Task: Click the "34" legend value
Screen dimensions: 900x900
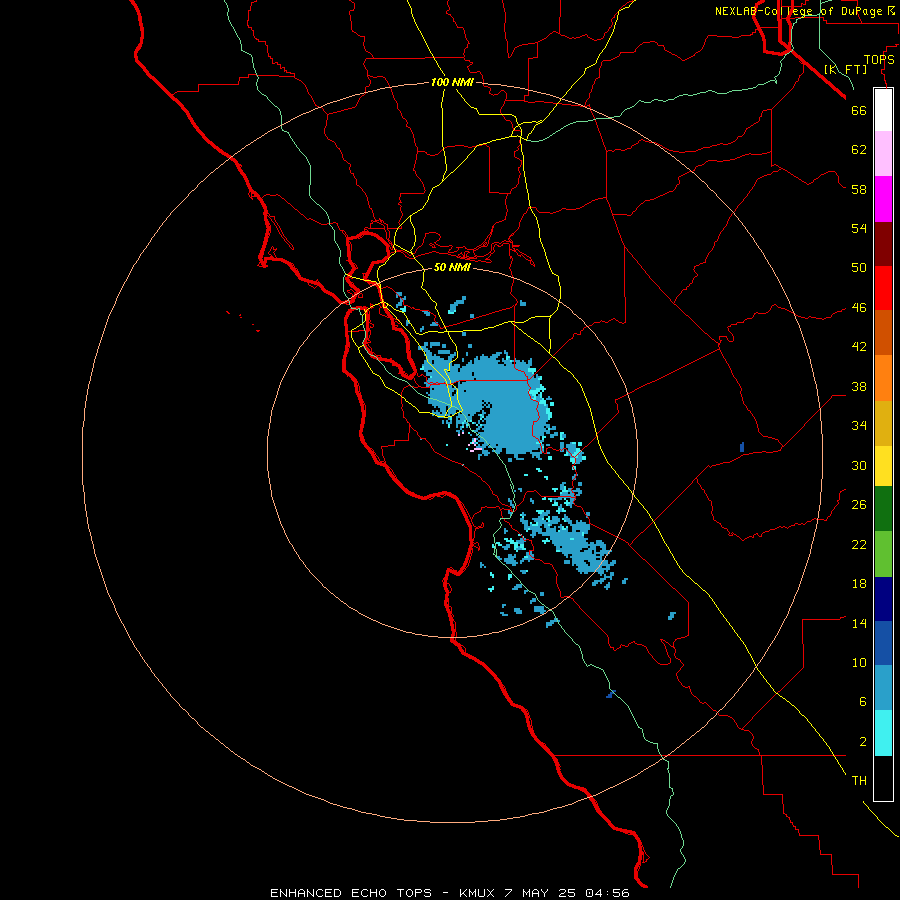Action: (x=859, y=426)
